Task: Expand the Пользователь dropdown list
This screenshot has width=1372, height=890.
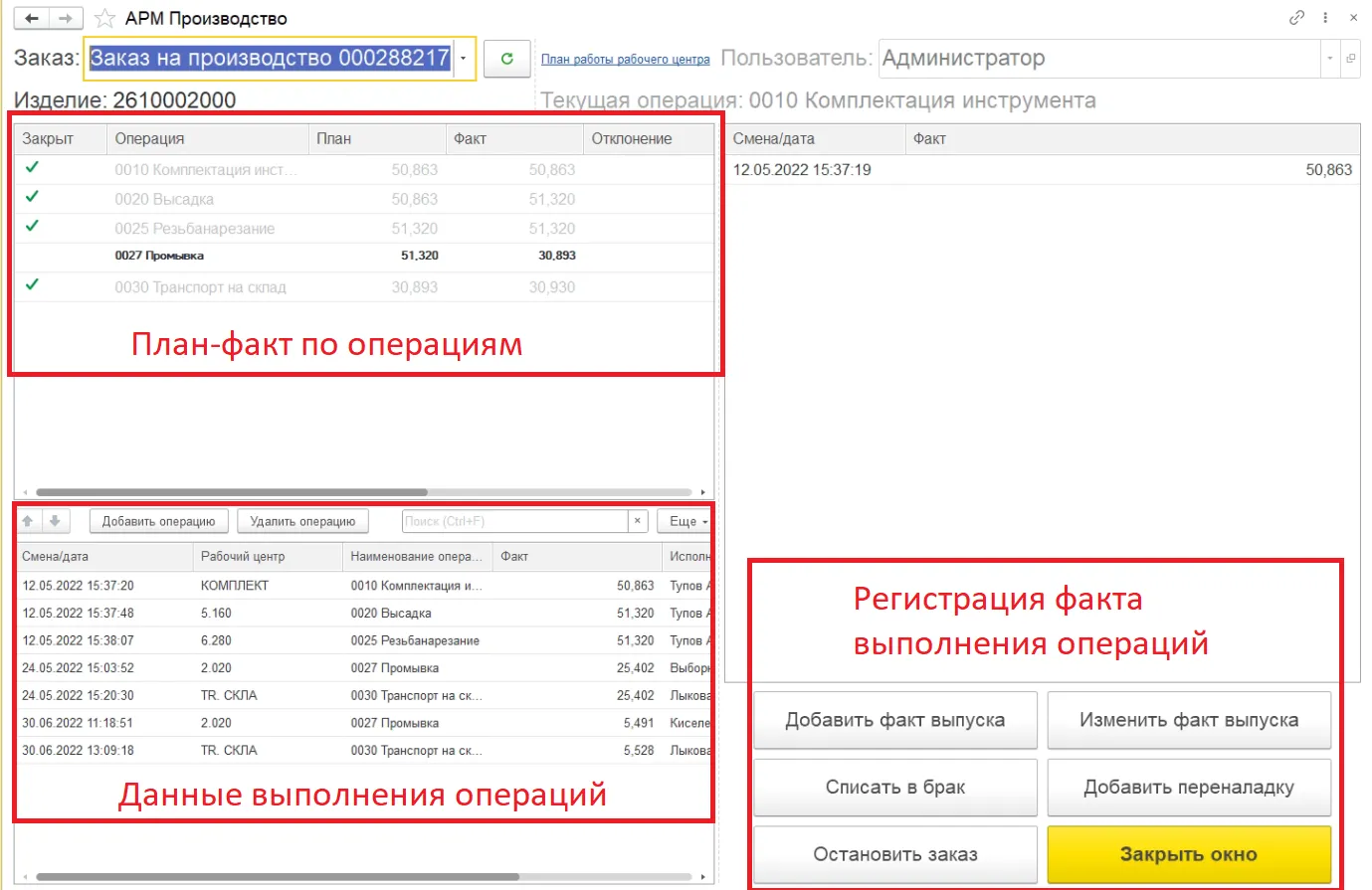Action: [x=1330, y=59]
